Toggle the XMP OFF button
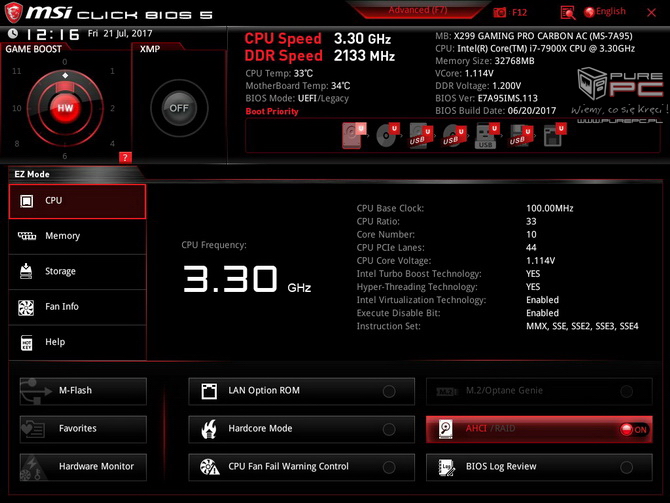The height and width of the screenshot is (503, 670). click(x=179, y=108)
